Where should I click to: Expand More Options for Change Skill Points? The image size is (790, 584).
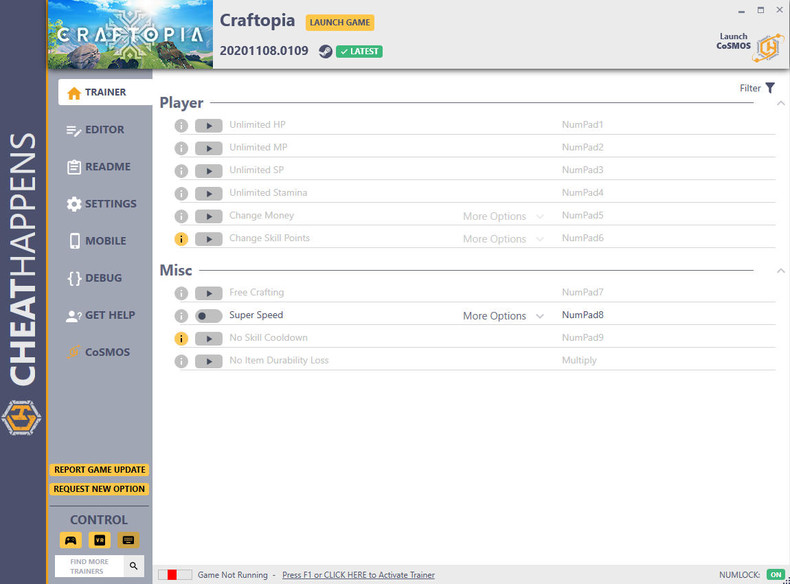[x=503, y=239]
